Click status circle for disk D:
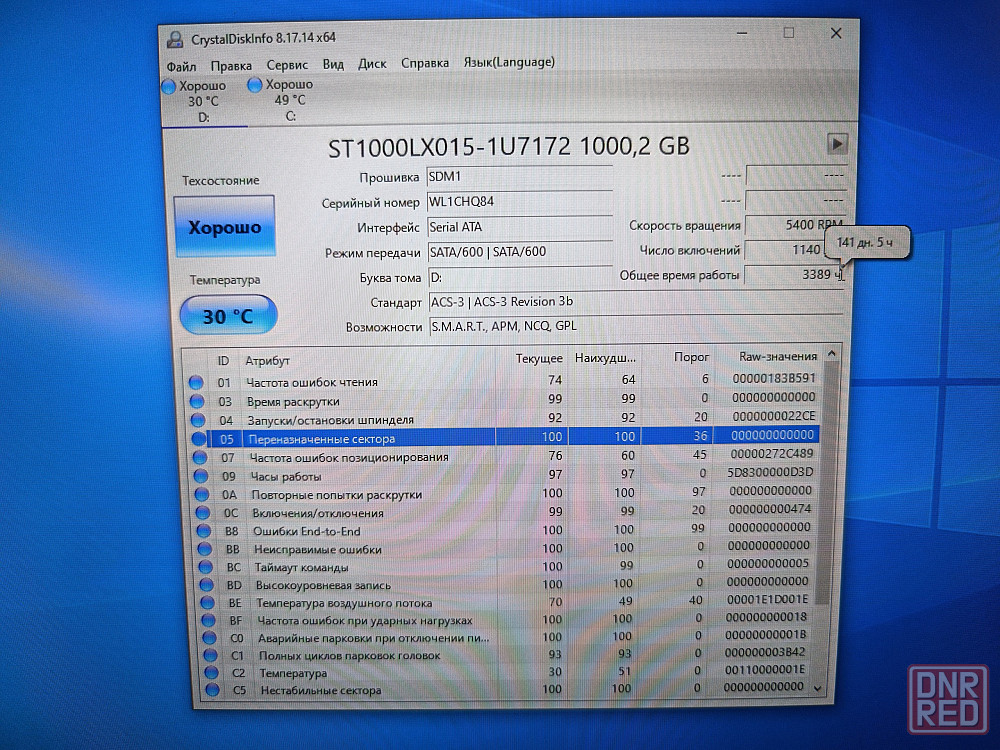1000x750 pixels. 169,87
